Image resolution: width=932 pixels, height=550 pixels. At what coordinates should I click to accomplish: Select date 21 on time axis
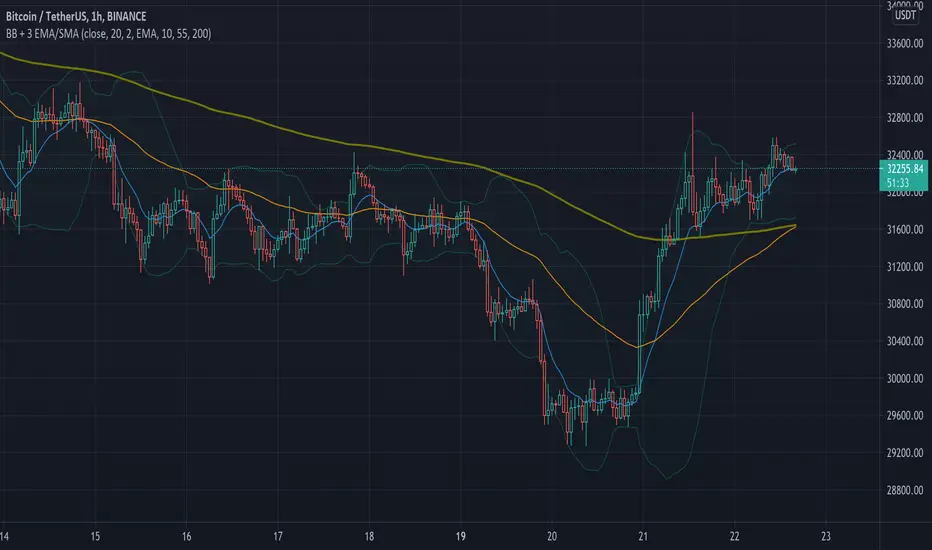click(644, 535)
